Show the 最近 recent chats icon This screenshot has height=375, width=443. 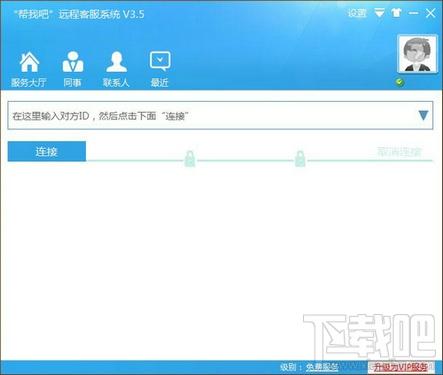[160, 61]
